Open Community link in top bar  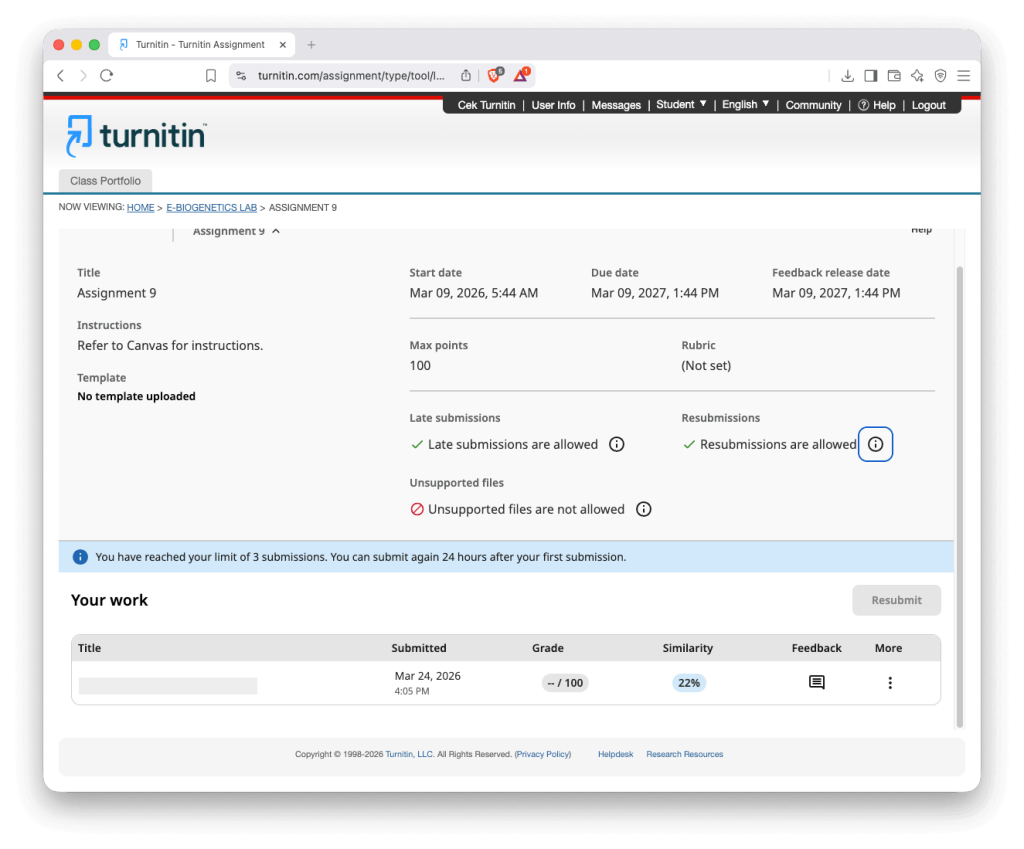tap(813, 105)
